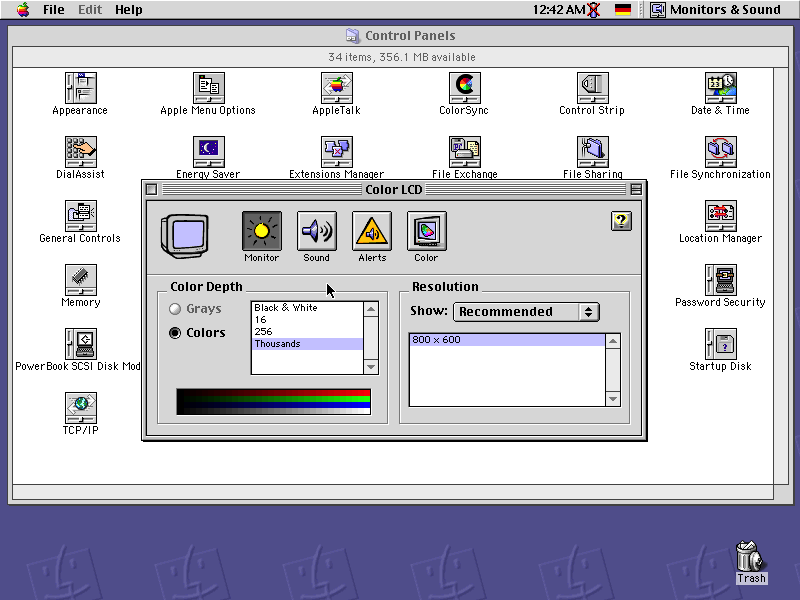Click the menu bar clock
The image size is (800, 600).
tap(559, 10)
